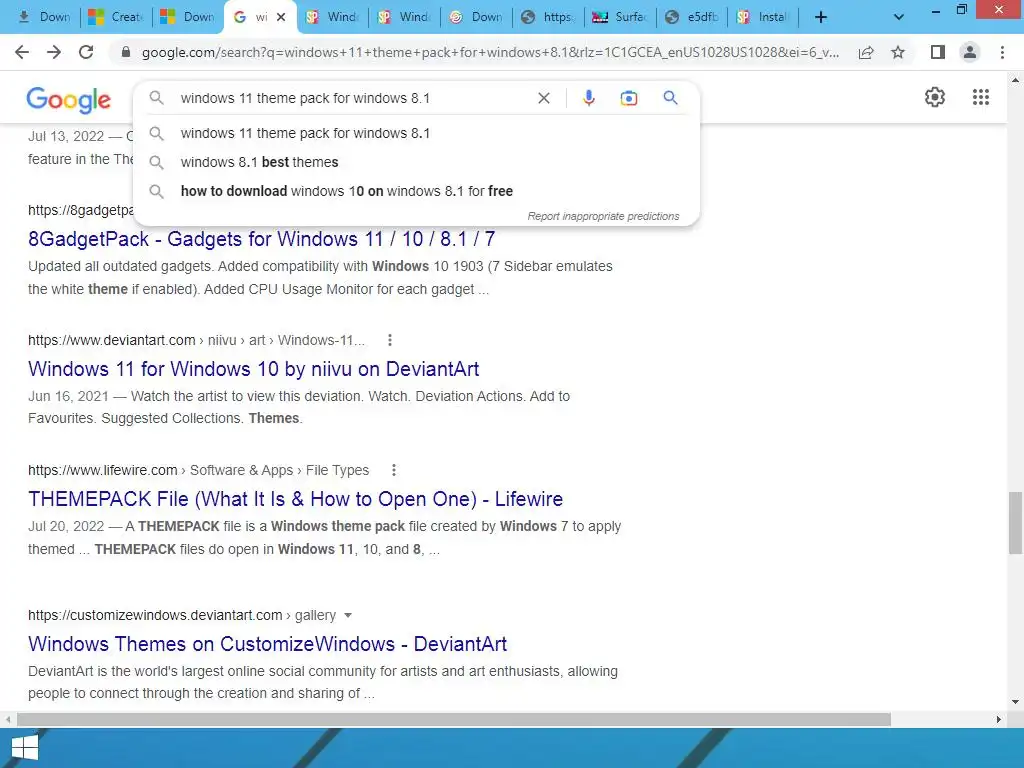Screen dimensions: 1024x768
Task: Click the horizontal scrollbar thumb
Action: click(453, 719)
